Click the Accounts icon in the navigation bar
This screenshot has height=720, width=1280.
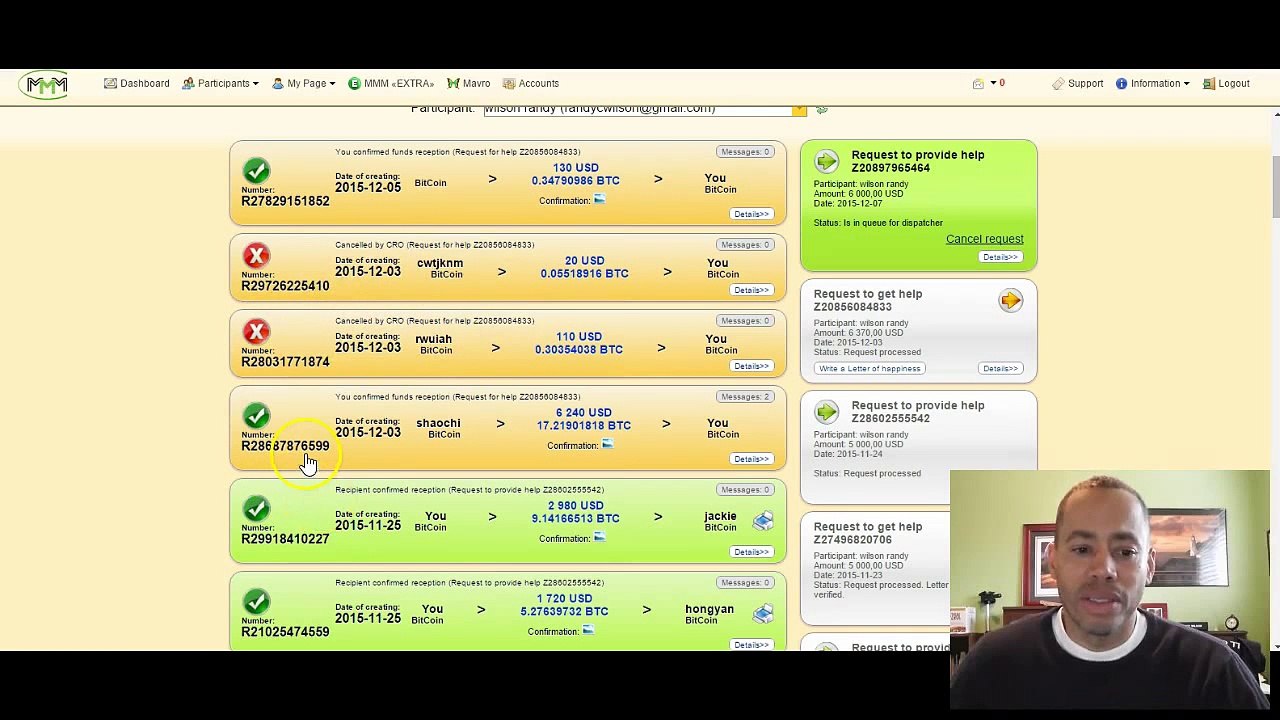pos(508,84)
